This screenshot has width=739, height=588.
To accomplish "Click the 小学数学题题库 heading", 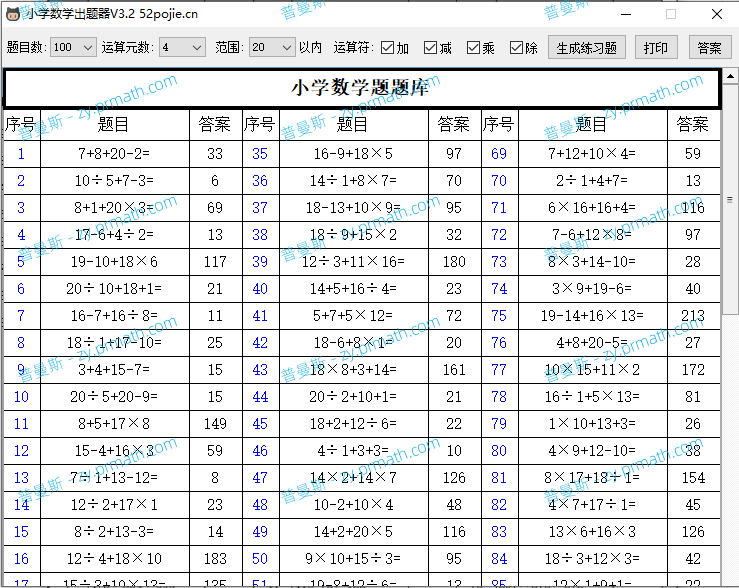I will pos(360,87).
